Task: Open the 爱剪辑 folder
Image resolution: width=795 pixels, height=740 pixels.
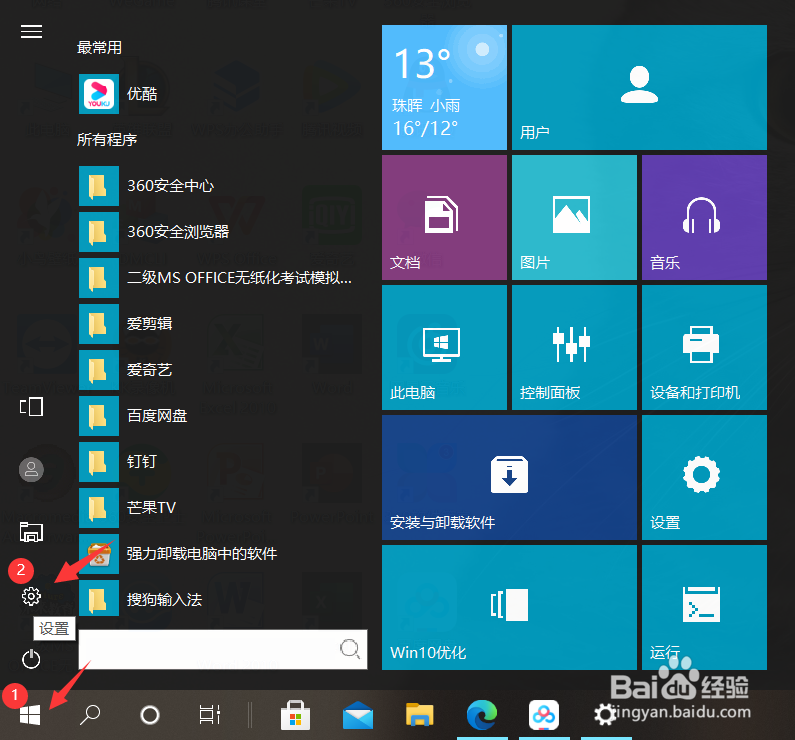Action: (x=223, y=323)
